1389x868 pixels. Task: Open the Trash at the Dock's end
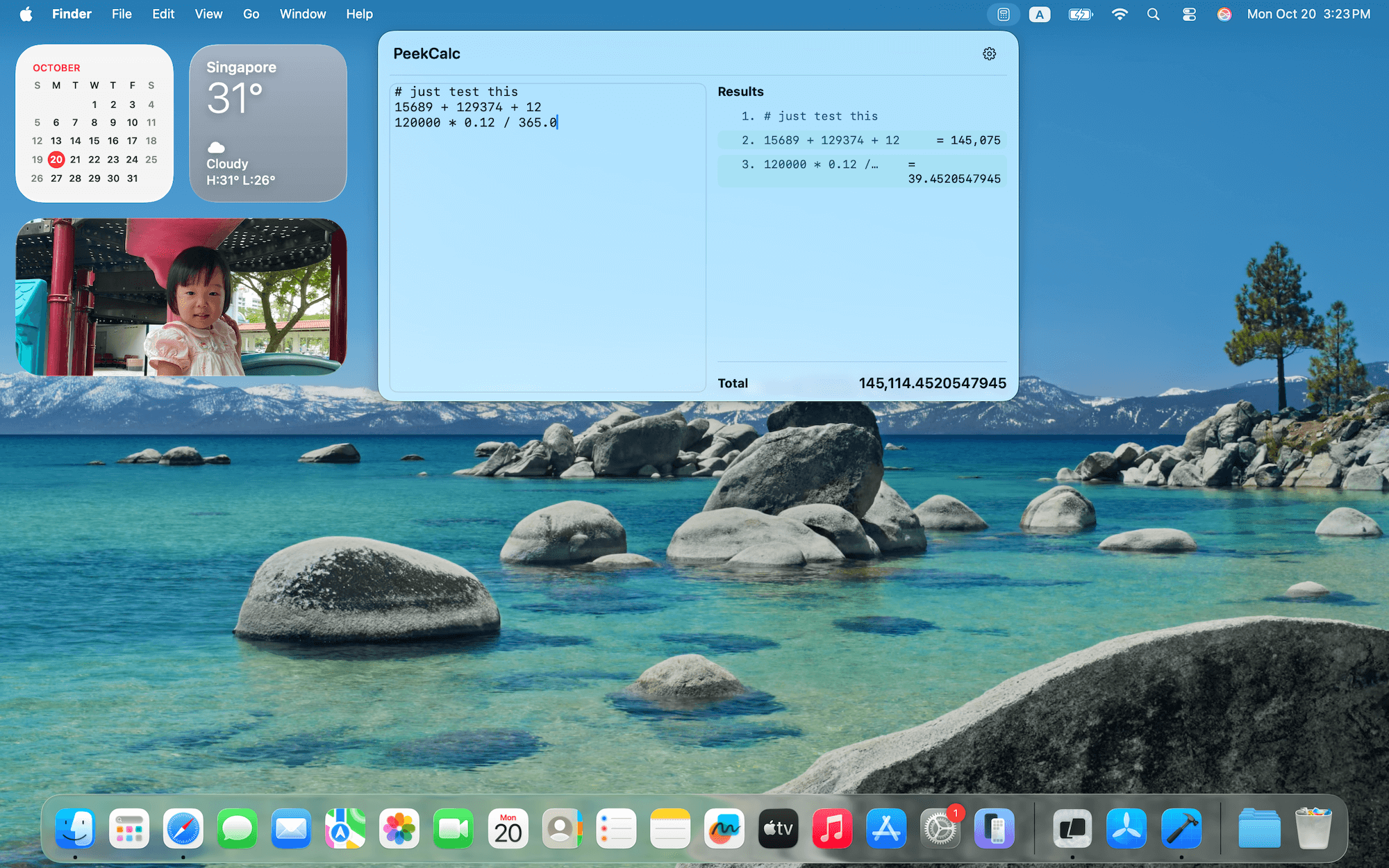click(1313, 828)
